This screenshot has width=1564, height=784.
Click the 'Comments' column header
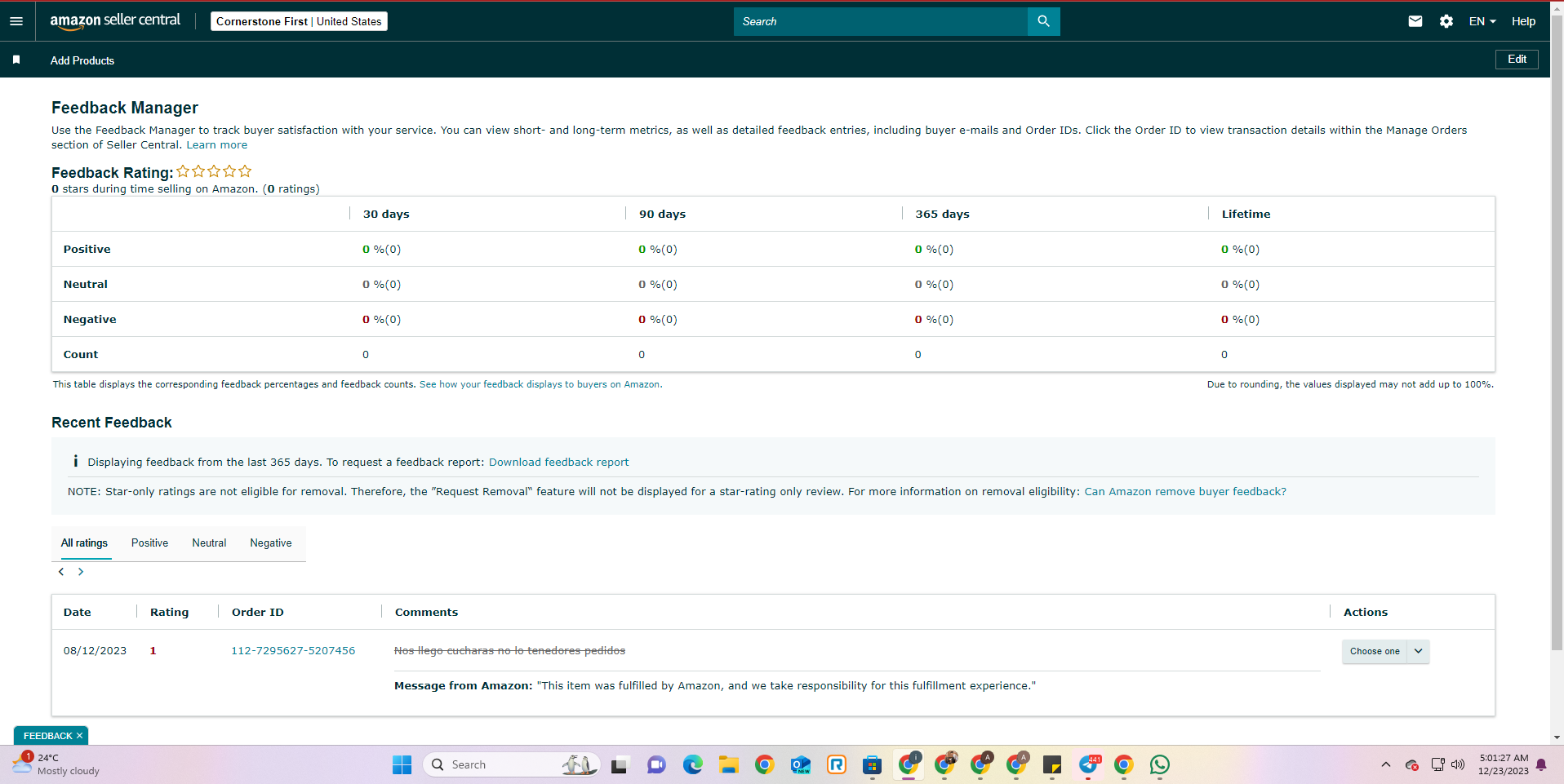[x=426, y=613]
